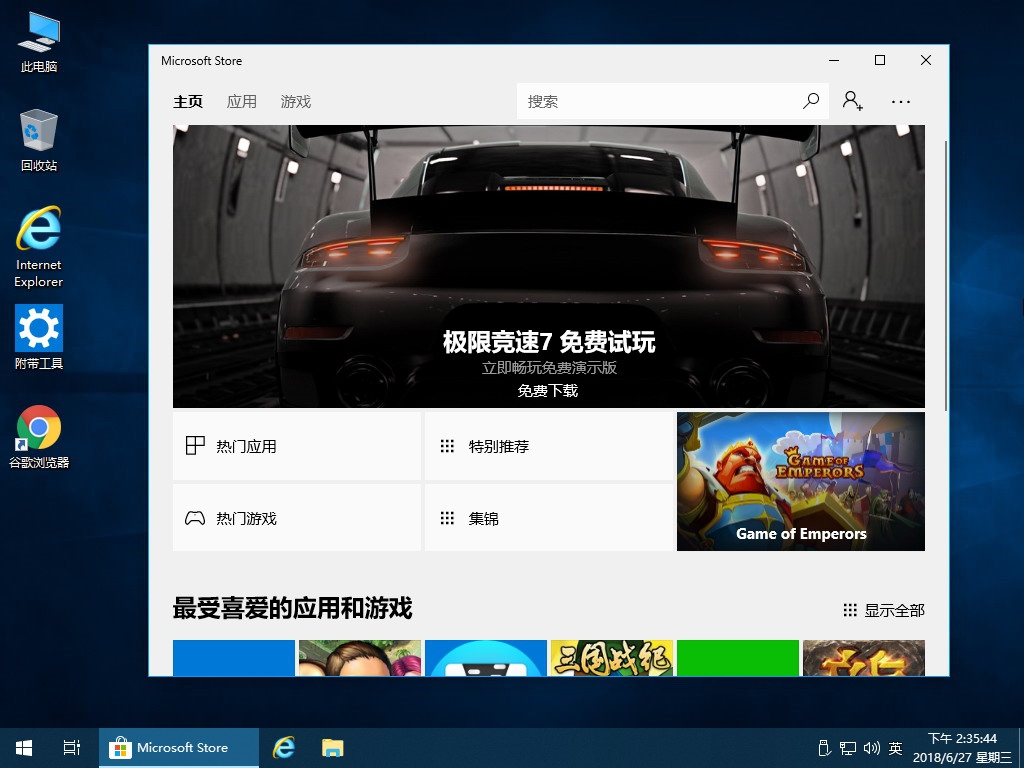Screen dimensions: 1024x768
Task: Open 附带工具 gear desktop icon
Action: point(39,338)
